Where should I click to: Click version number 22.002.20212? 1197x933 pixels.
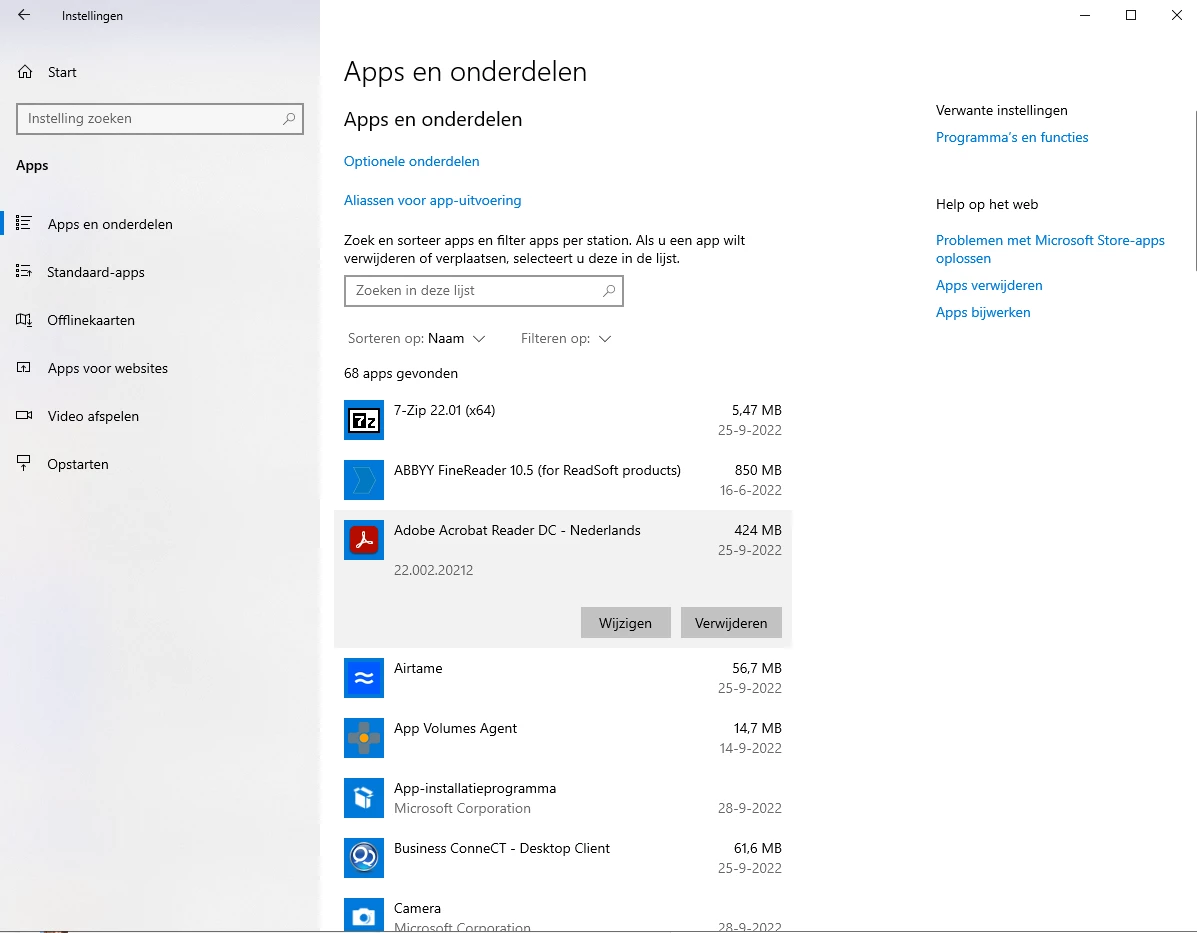coord(434,570)
